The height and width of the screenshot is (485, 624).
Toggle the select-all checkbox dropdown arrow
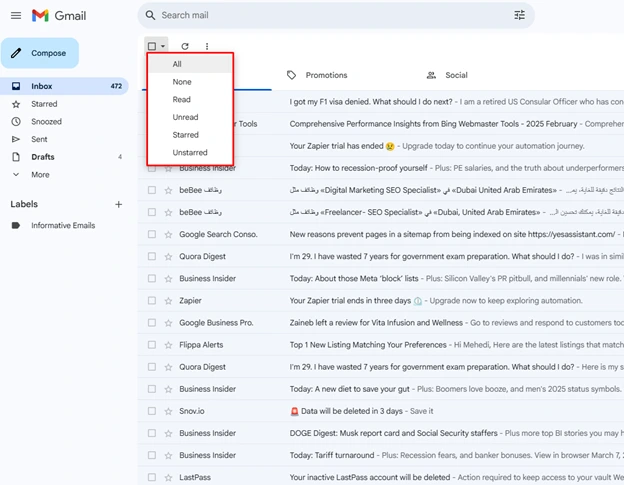163,46
